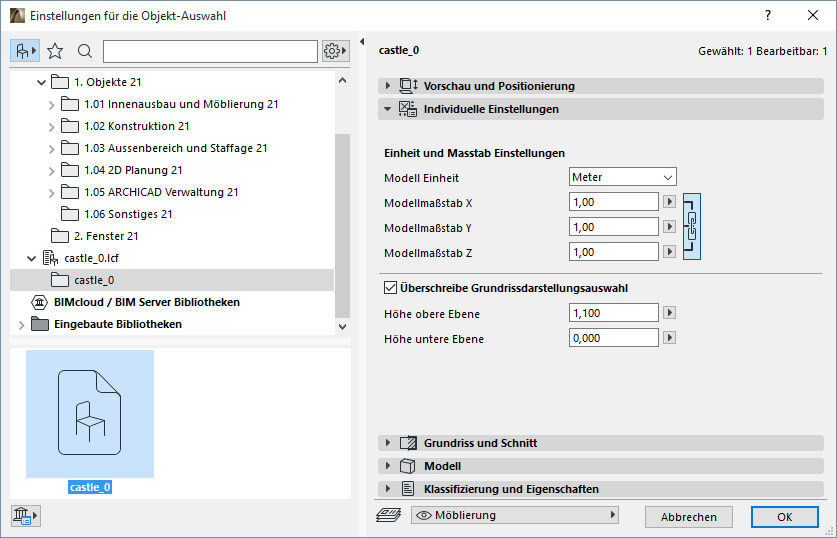Click the library search magnifier icon
This screenshot has height=538, width=837.
point(85,51)
